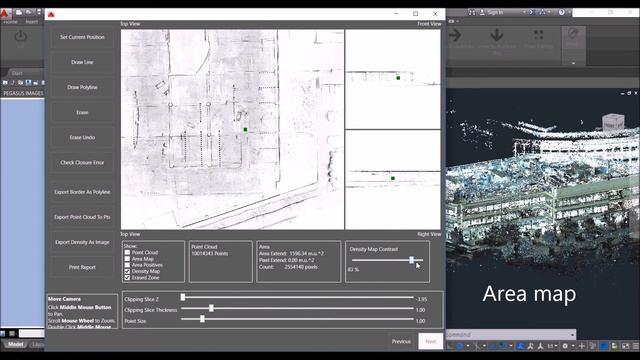The width and height of the screenshot is (640, 360).
Task: Enable the Area Map checkbox
Action: [127, 259]
